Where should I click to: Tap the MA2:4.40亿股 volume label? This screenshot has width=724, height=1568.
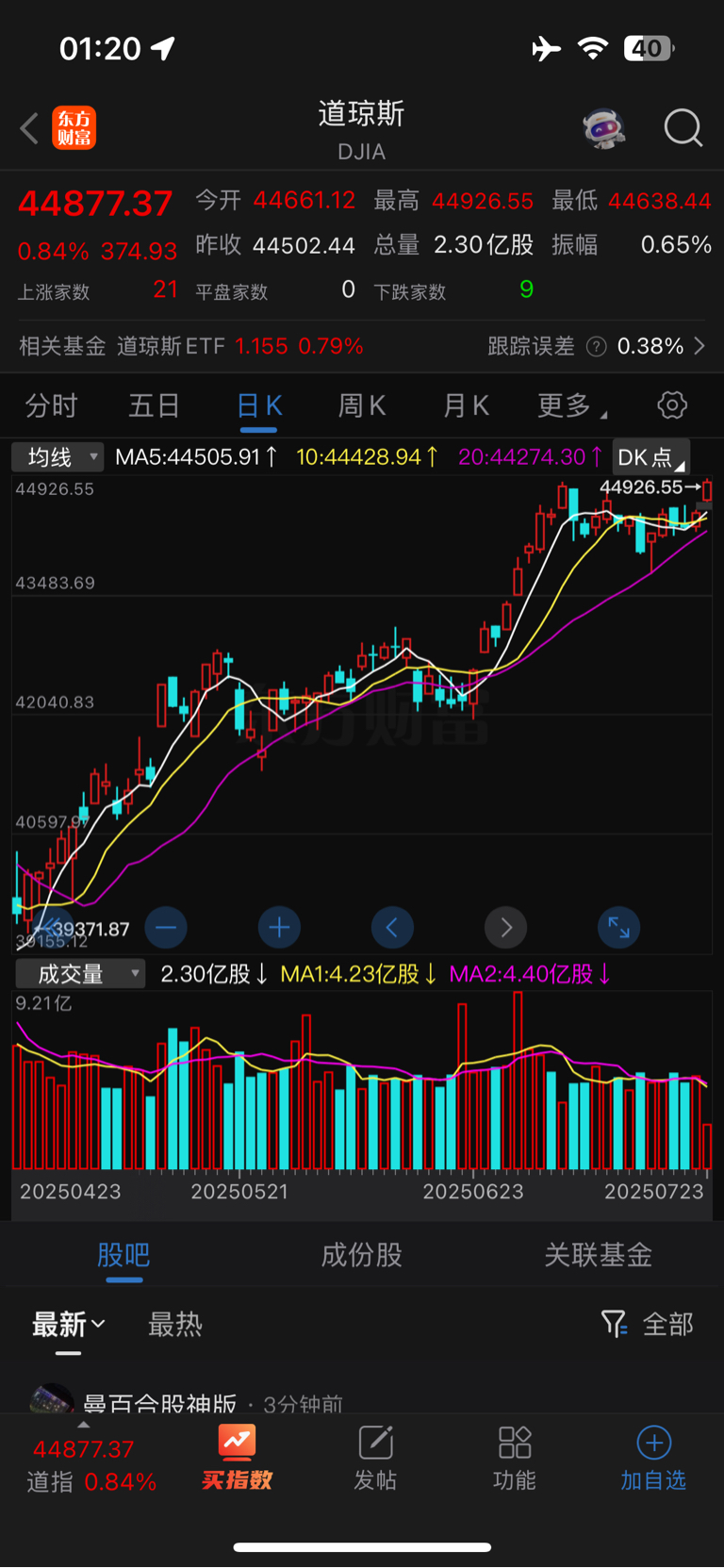click(530, 974)
